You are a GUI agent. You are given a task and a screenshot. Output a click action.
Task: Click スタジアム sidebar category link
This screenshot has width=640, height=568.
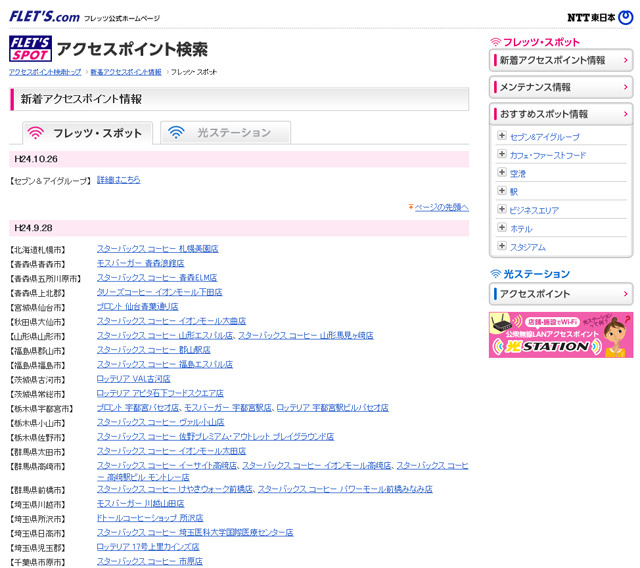528,247
